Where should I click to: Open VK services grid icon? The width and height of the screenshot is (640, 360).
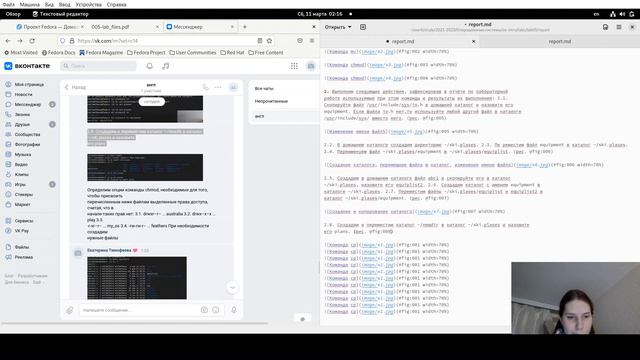(294, 66)
